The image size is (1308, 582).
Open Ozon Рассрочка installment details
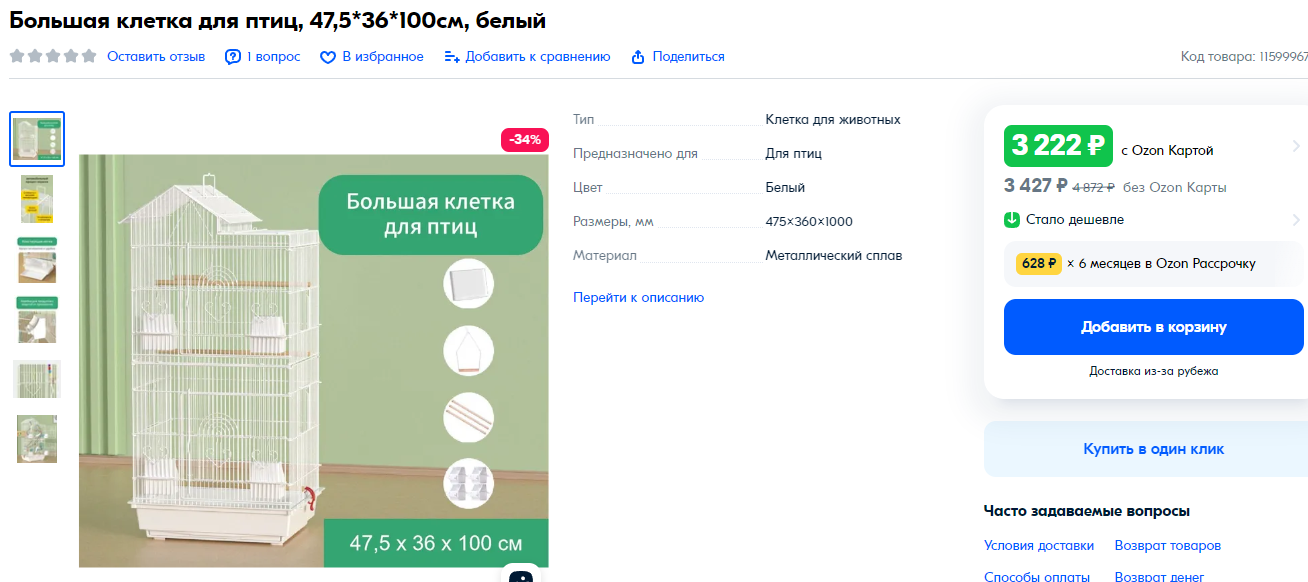1153,264
